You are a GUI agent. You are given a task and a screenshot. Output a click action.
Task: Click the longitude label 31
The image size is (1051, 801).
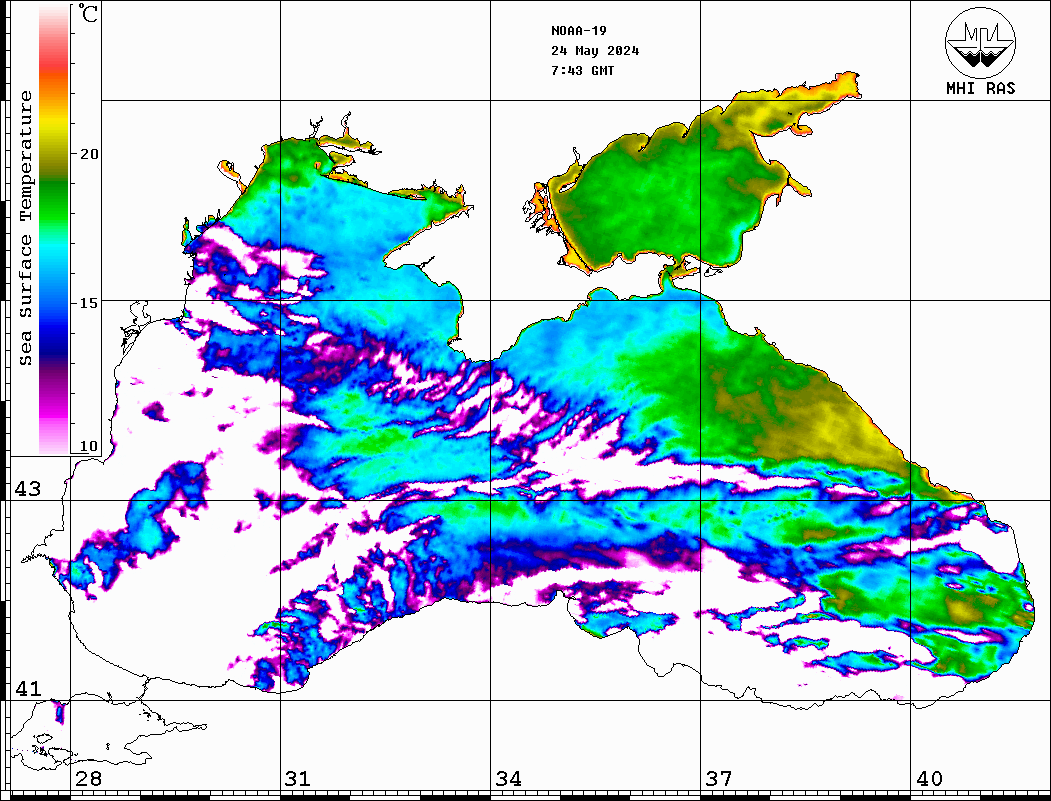click(298, 779)
